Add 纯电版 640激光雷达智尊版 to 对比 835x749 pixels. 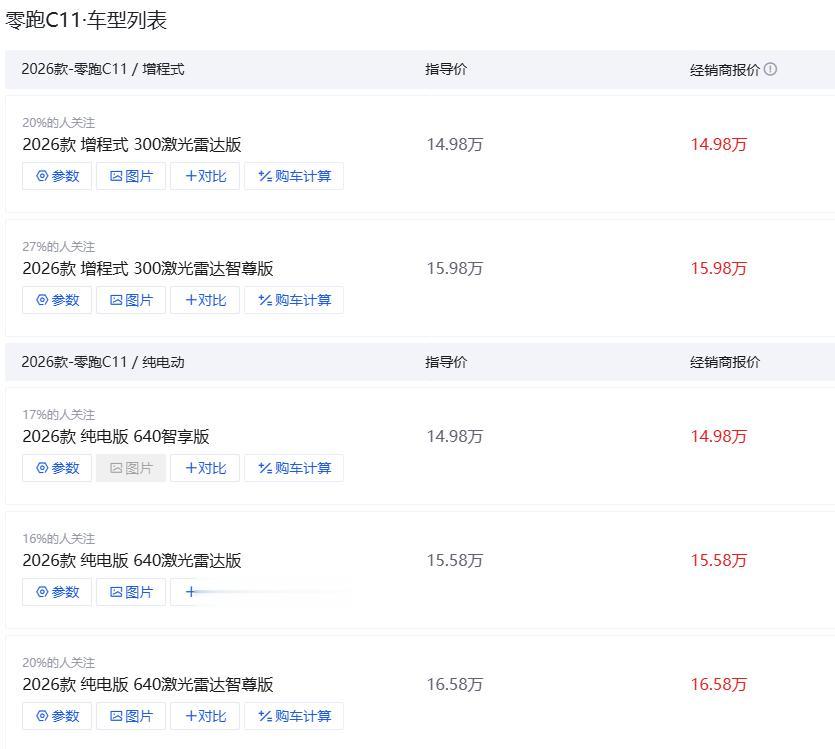[x=205, y=716]
